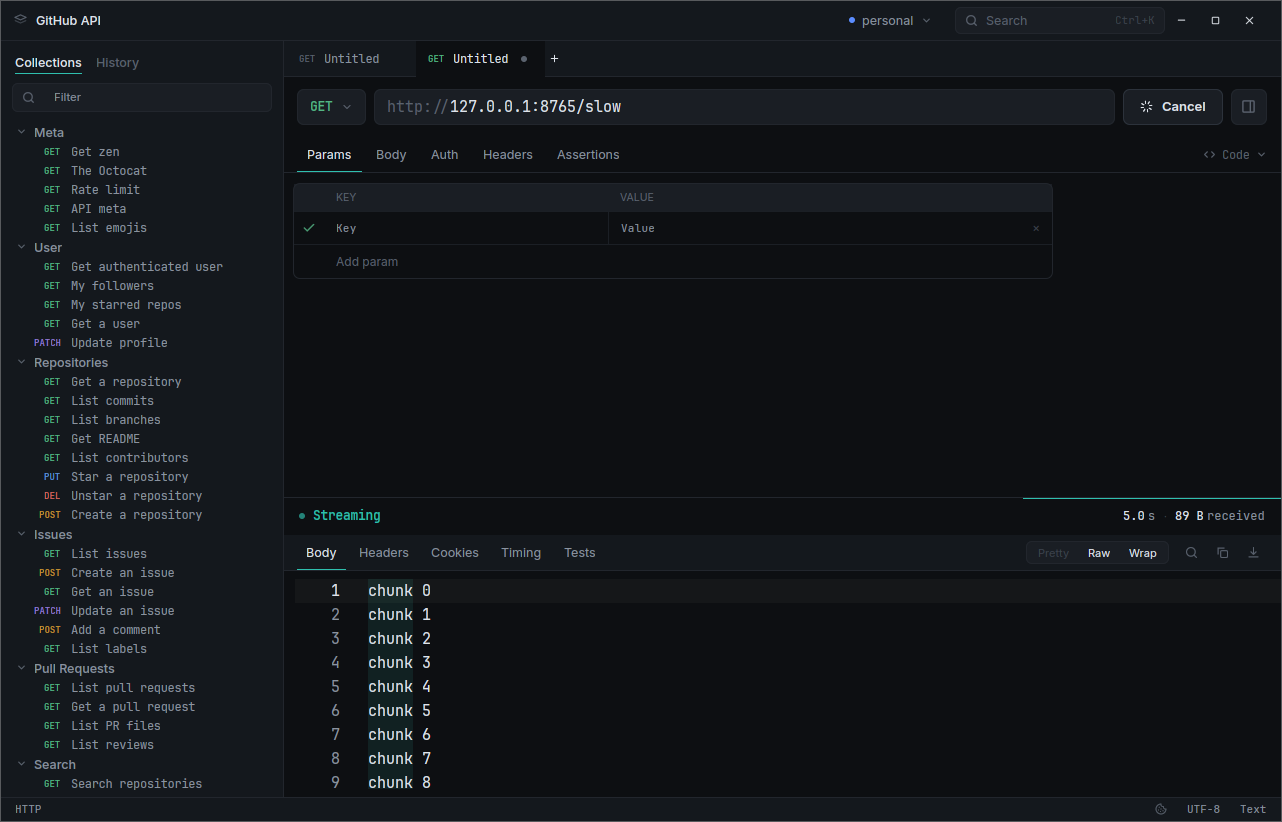Toggle Wrap for response body

[1143, 553]
